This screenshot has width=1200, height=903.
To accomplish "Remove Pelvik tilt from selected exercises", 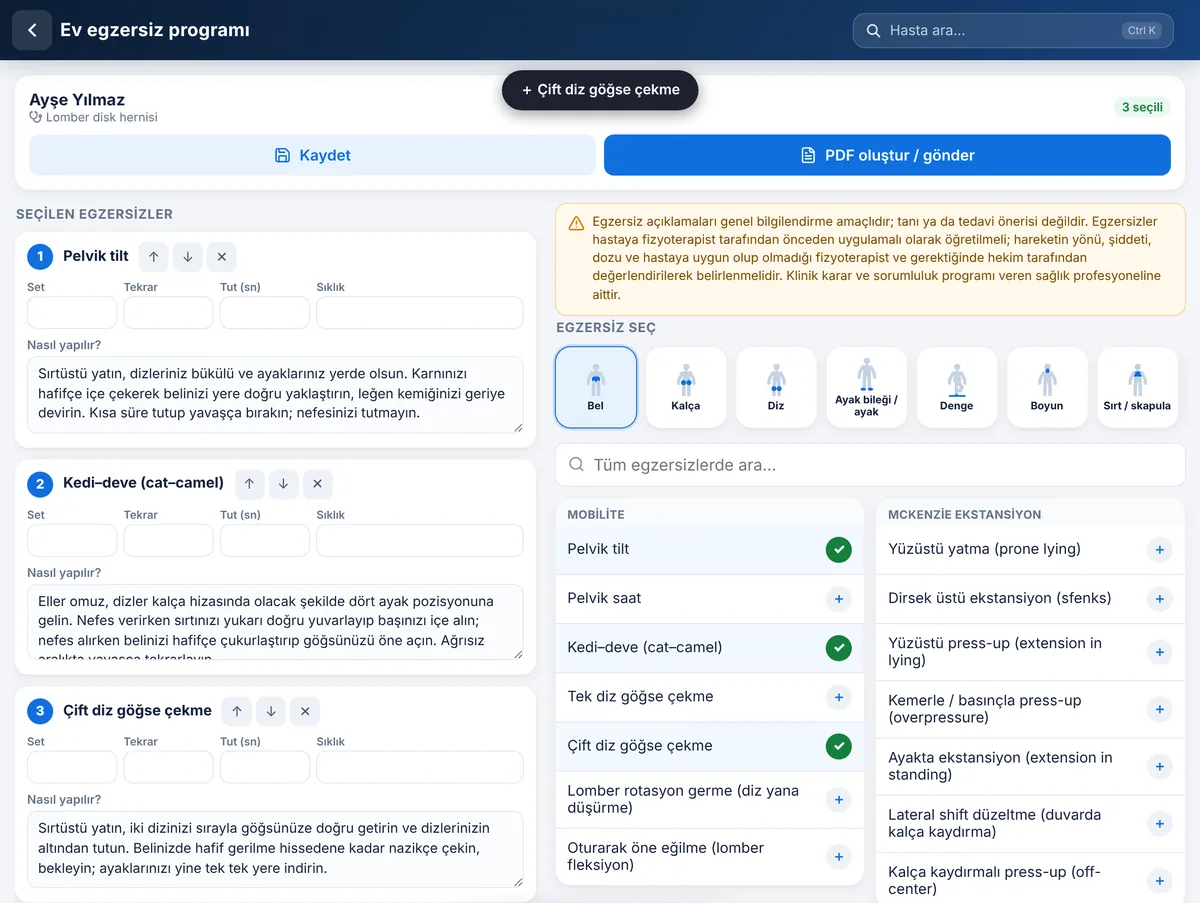I will (x=222, y=257).
